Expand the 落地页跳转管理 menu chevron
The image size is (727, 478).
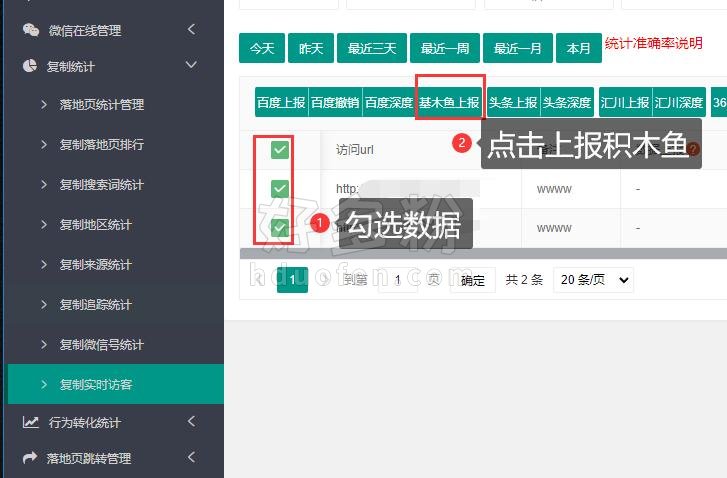tap(191, 457)
